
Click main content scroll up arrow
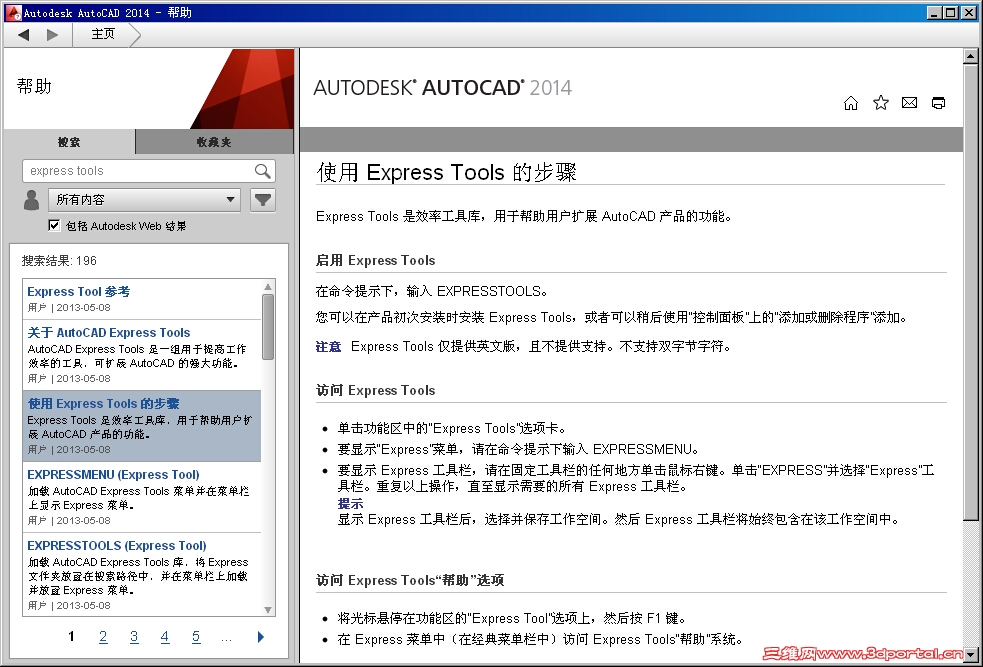coord(970,56)
